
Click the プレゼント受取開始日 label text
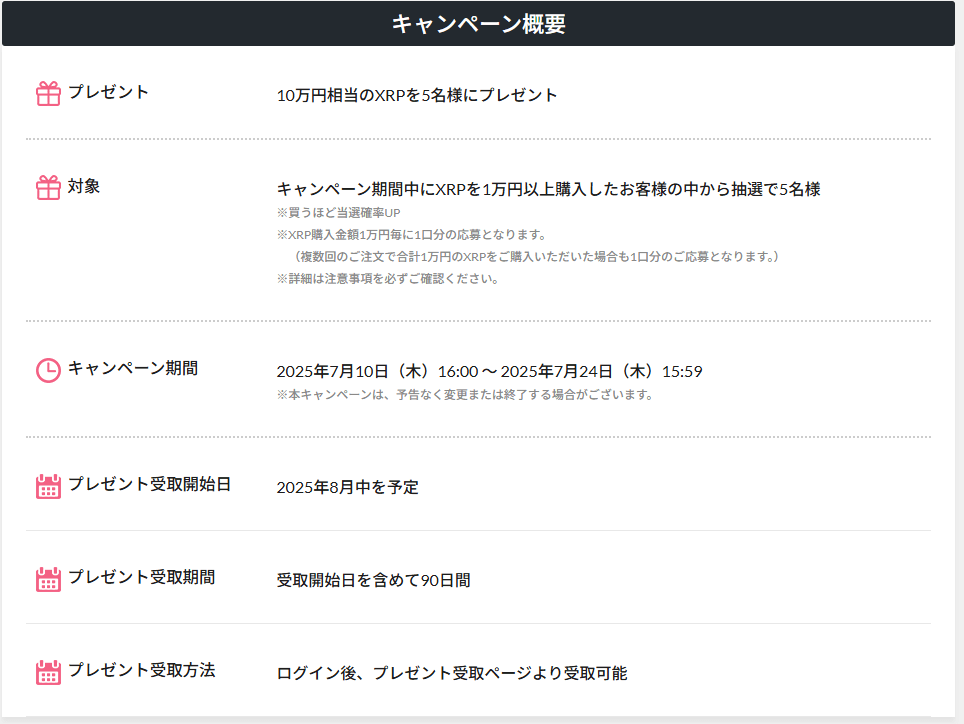coord(149,484)
